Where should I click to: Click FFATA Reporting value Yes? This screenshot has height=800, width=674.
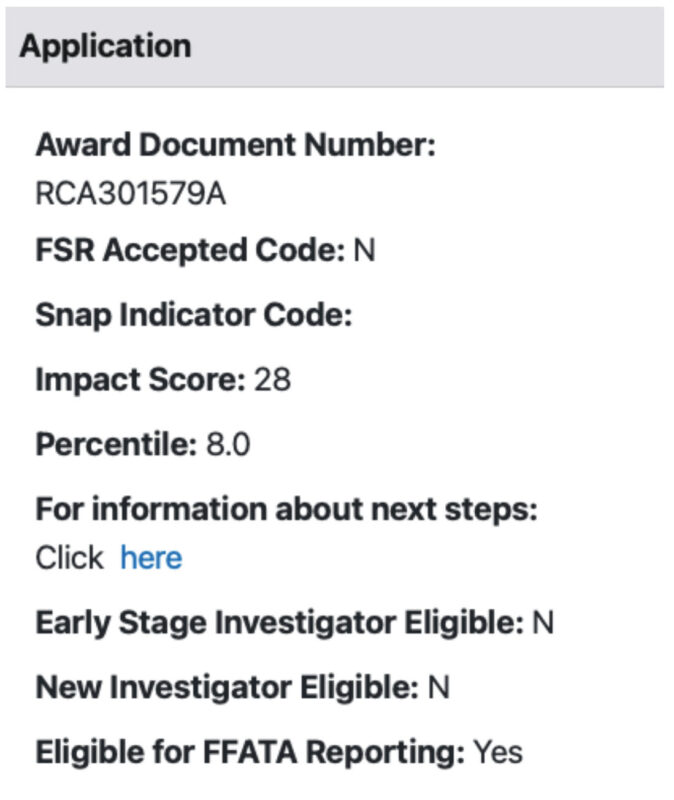(x=498, y=752)
